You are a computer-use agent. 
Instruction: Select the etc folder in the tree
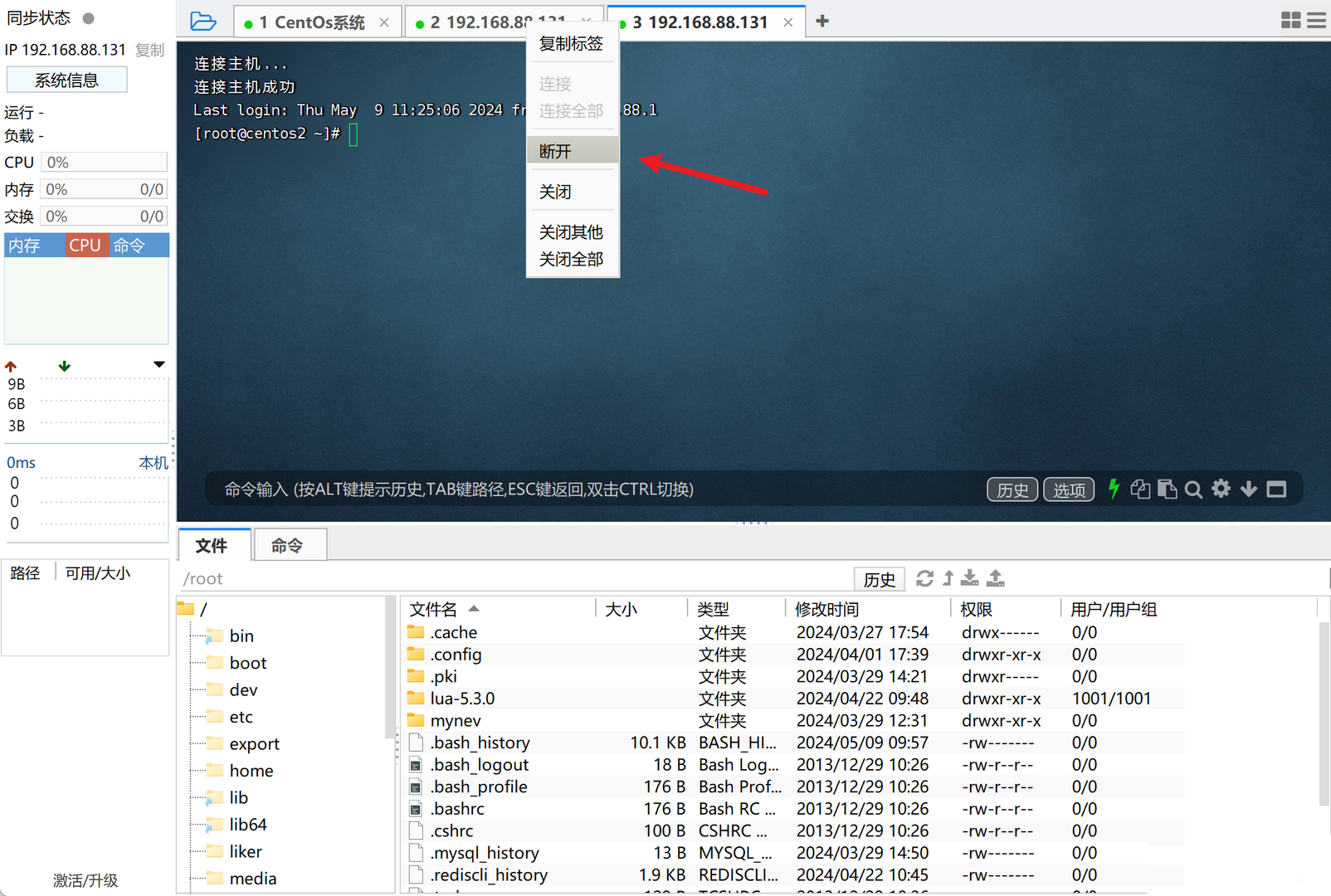241,717
